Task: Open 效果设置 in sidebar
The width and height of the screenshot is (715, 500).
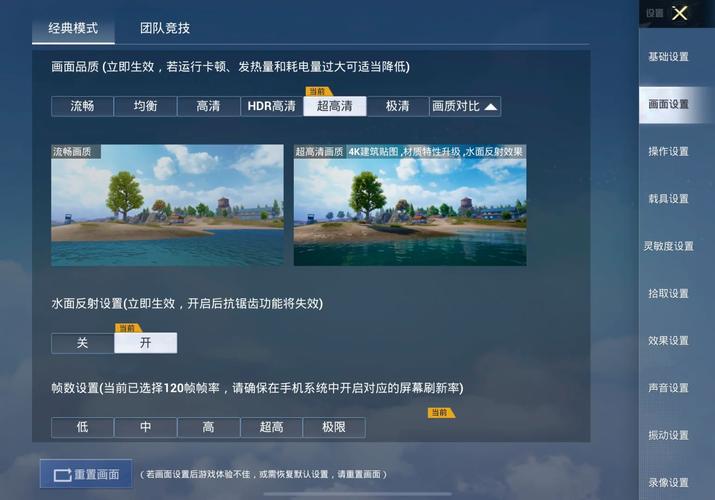Action: click(x=668, y=341)
